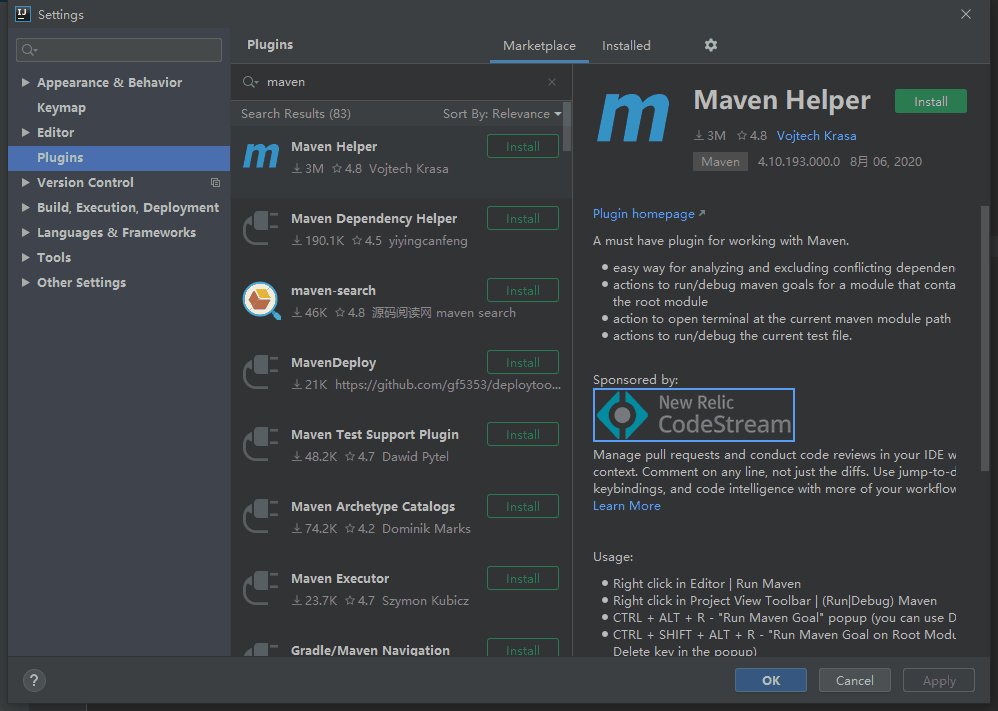Click the Maven Executor plug icon
The height and width of the screenshot is (711, 998).
261,588
